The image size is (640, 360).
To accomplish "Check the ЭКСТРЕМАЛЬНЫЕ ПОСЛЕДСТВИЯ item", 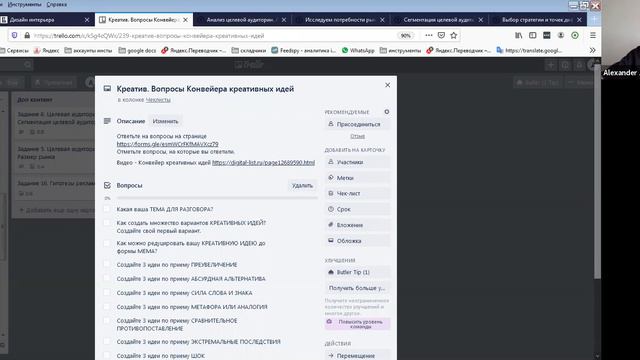I will click(107, 342).
